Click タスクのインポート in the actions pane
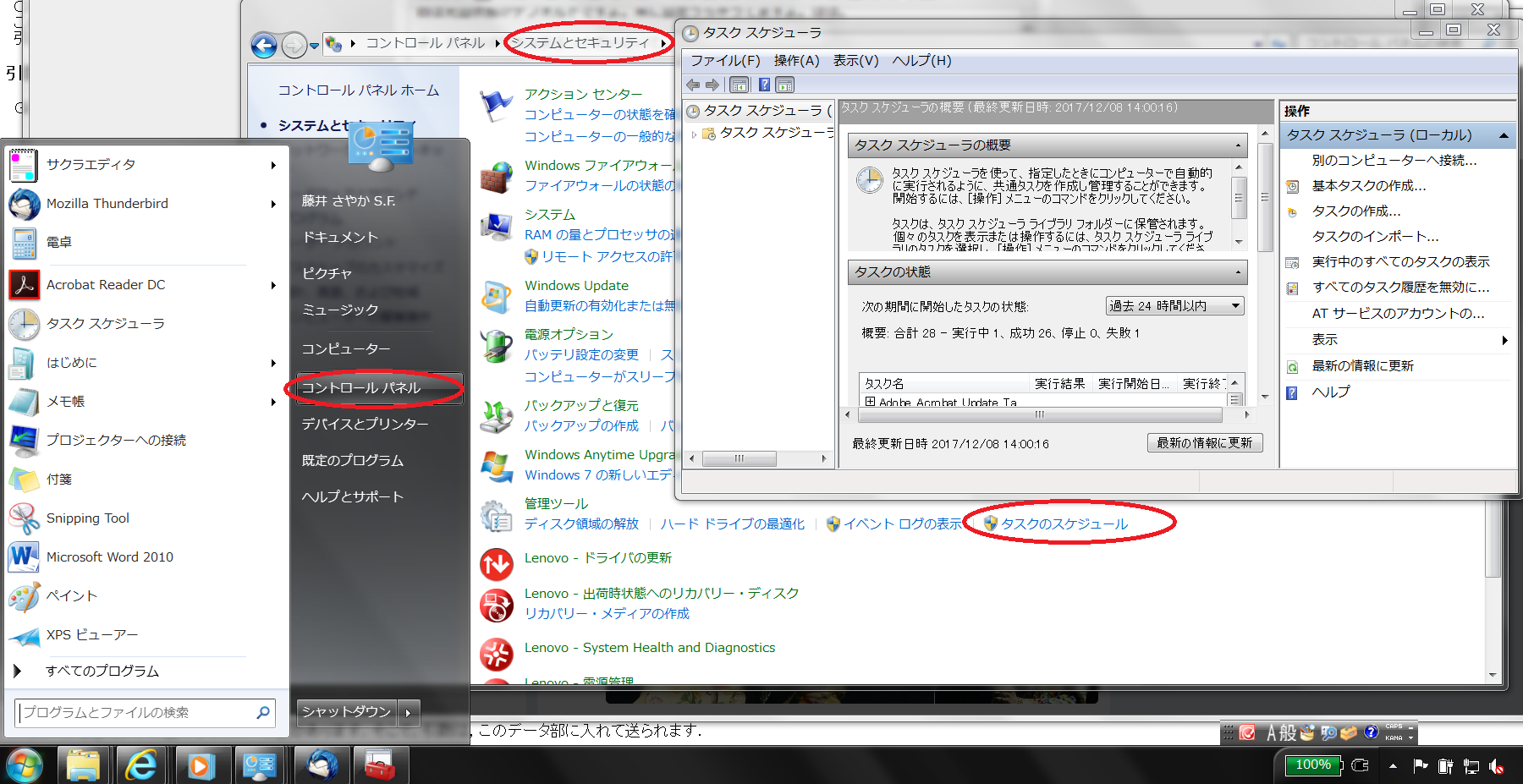This screenshot has height=784, width=1523. tap(1375, 237)
